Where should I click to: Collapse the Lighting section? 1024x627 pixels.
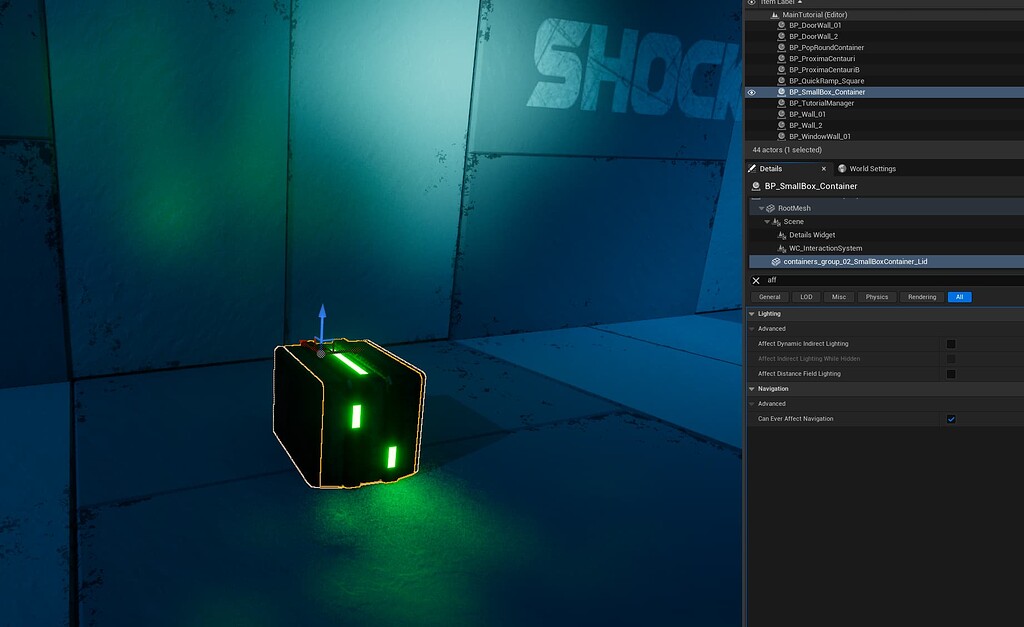(751, 313)
